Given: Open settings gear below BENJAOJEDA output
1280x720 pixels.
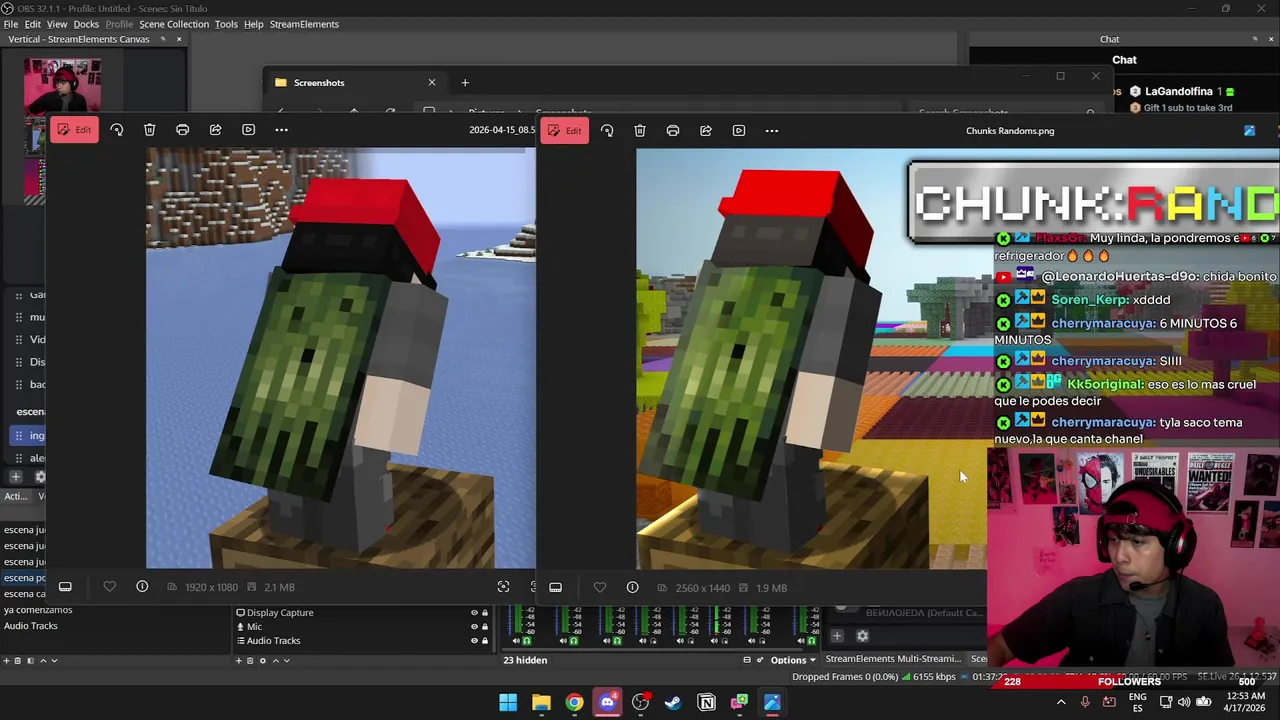Looking at the screenshot, I should pyautogui.click(x=863, y=636).
